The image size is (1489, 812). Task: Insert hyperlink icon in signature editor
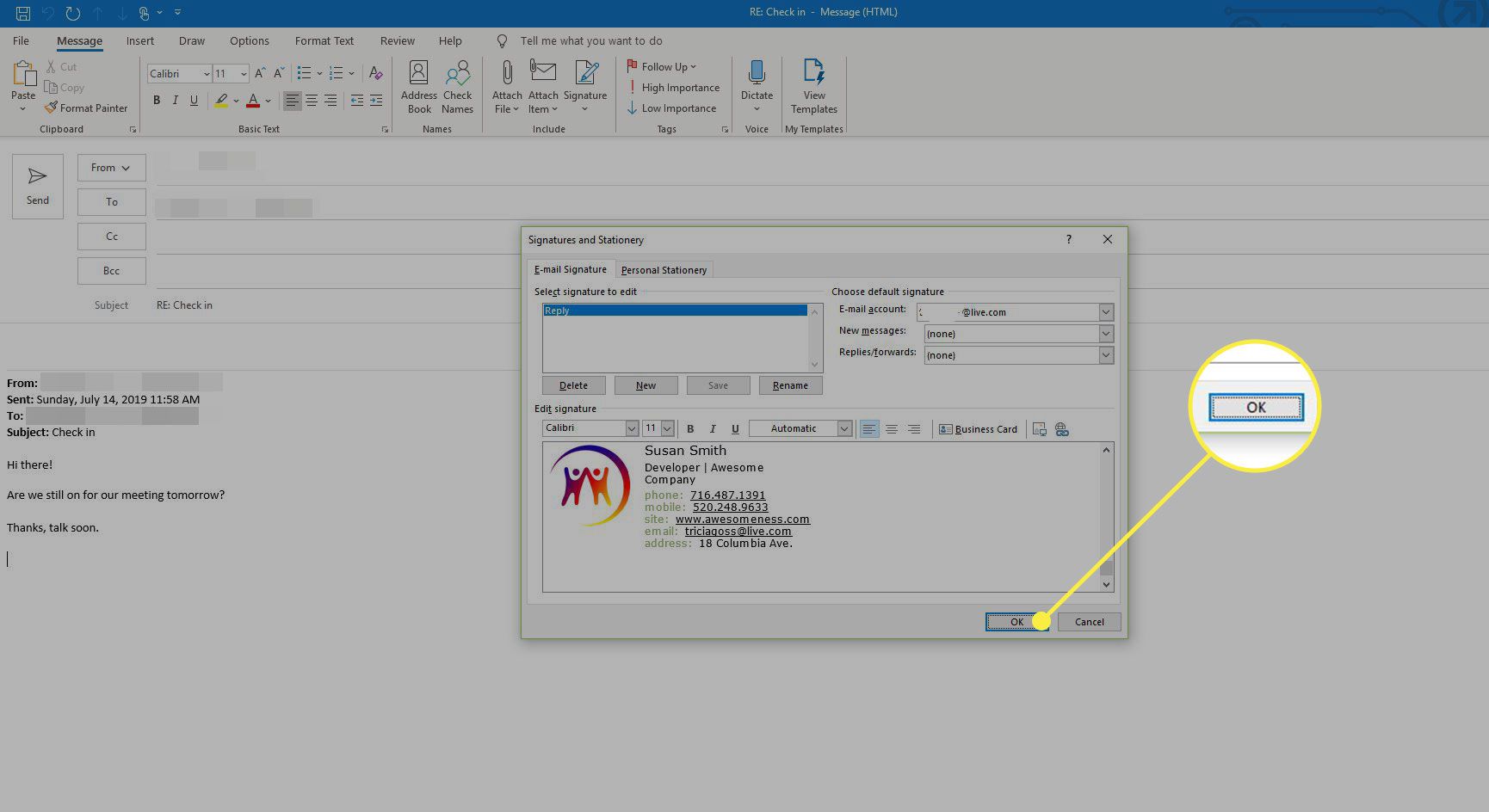[1062, 429]
